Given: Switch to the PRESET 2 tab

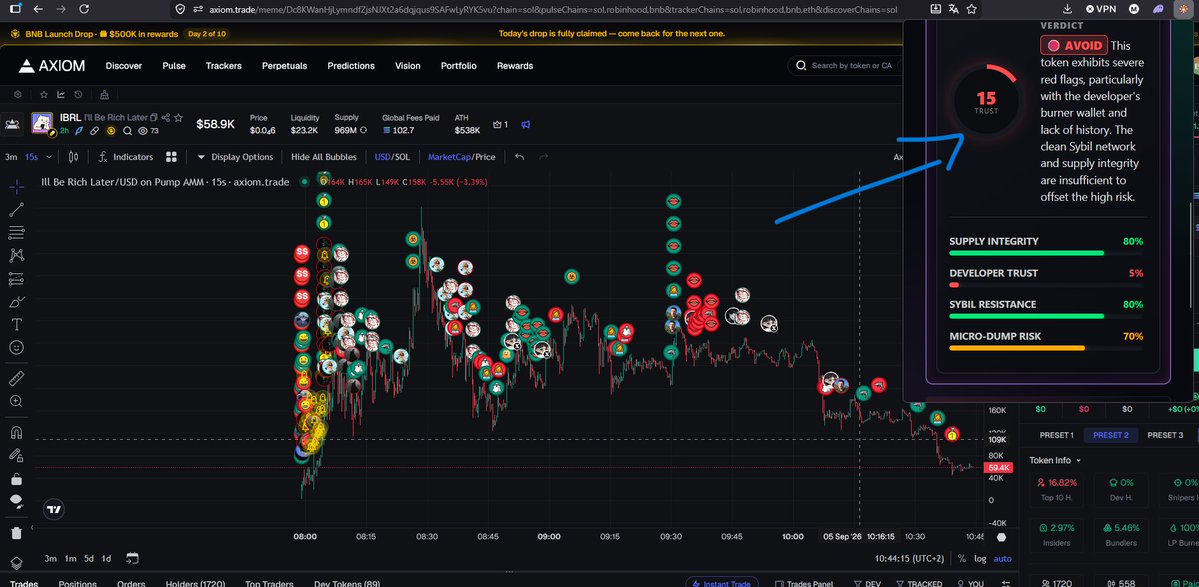Looking at the screenshot, I should pos(1111,435).
